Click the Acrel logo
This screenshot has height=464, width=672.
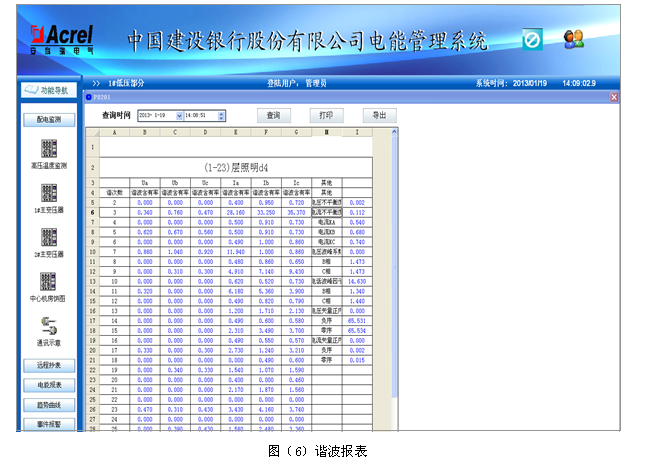(x=62, y=40)
